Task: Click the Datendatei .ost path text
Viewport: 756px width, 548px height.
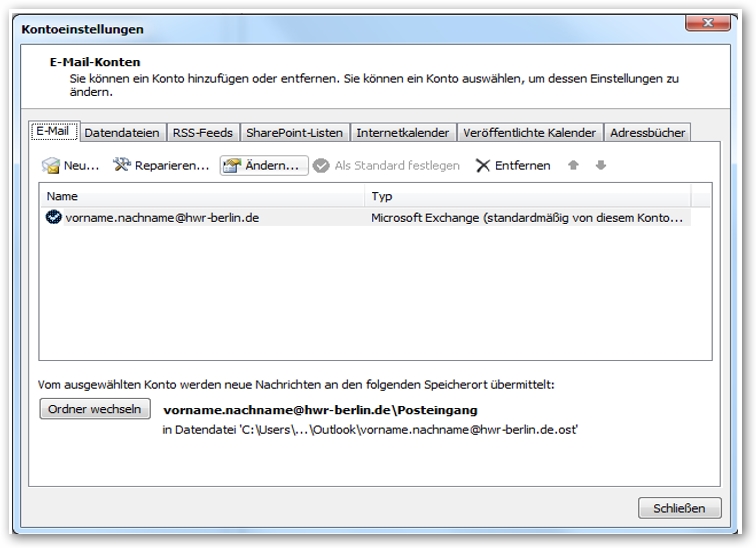Action: [370, 429]
